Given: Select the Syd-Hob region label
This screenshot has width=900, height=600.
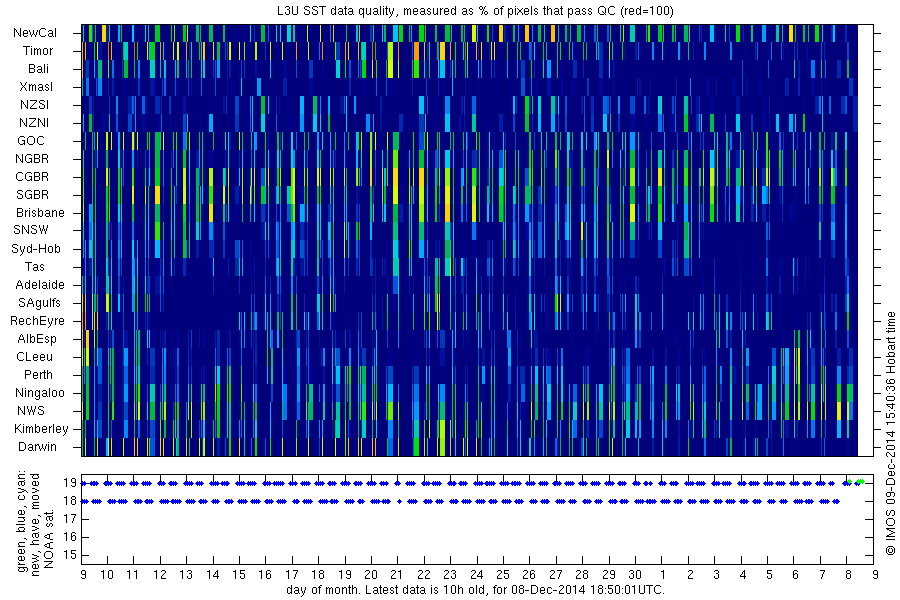Looking at the screenshot, I should 36,249.
